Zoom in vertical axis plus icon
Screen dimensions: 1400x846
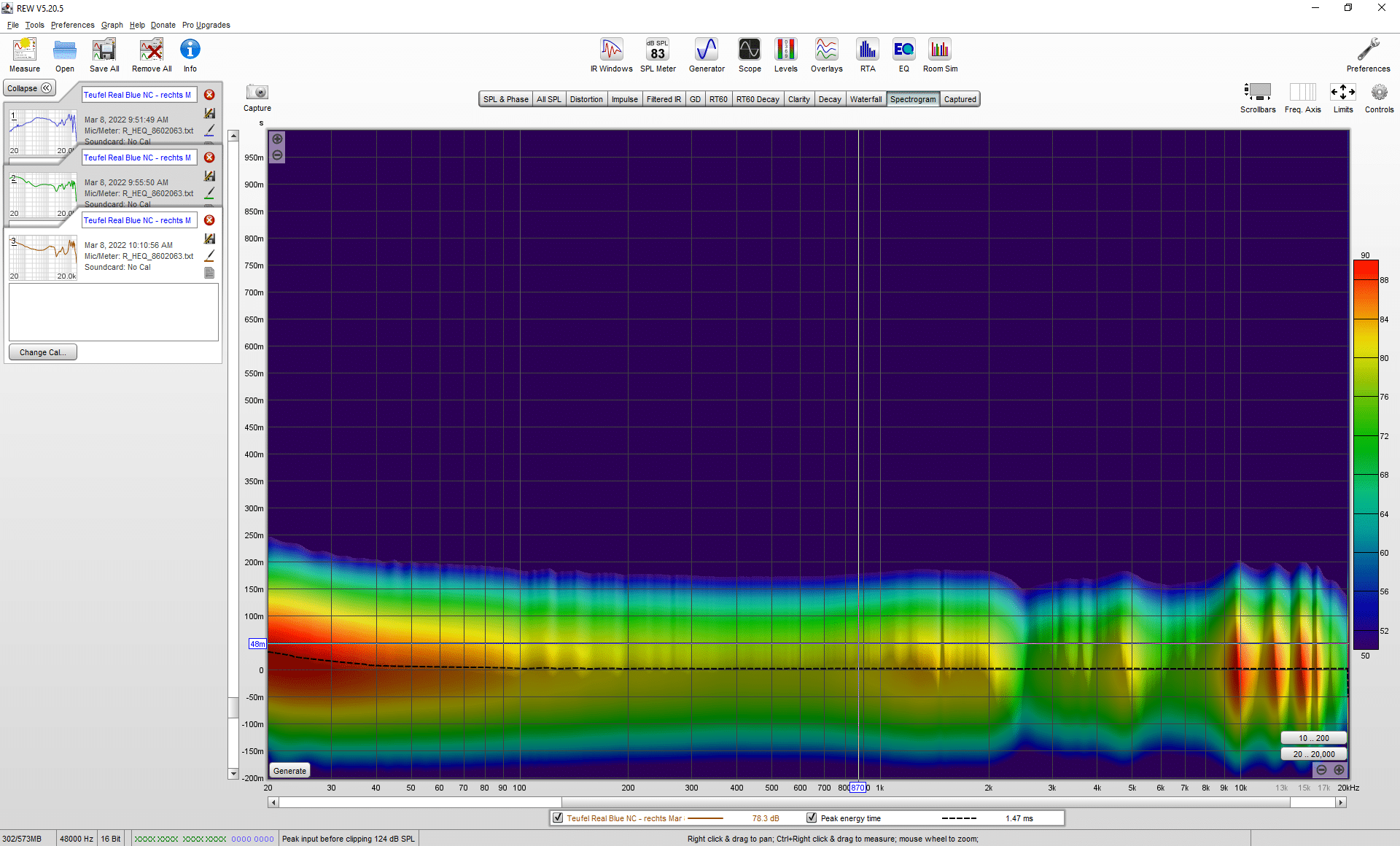277,139
